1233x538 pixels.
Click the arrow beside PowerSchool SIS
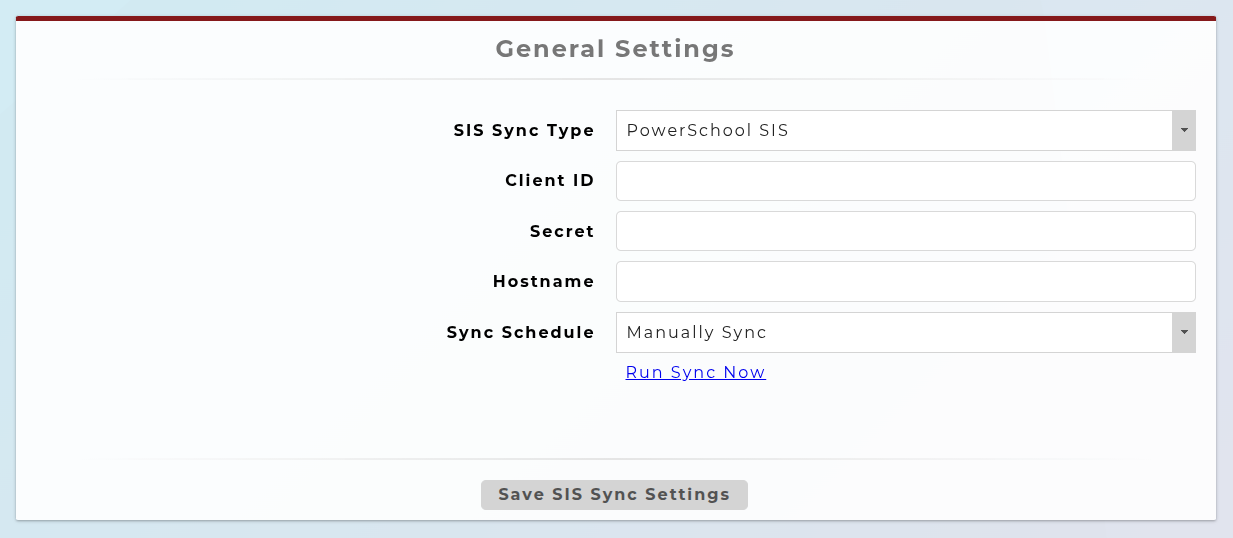click(1184, 130)
